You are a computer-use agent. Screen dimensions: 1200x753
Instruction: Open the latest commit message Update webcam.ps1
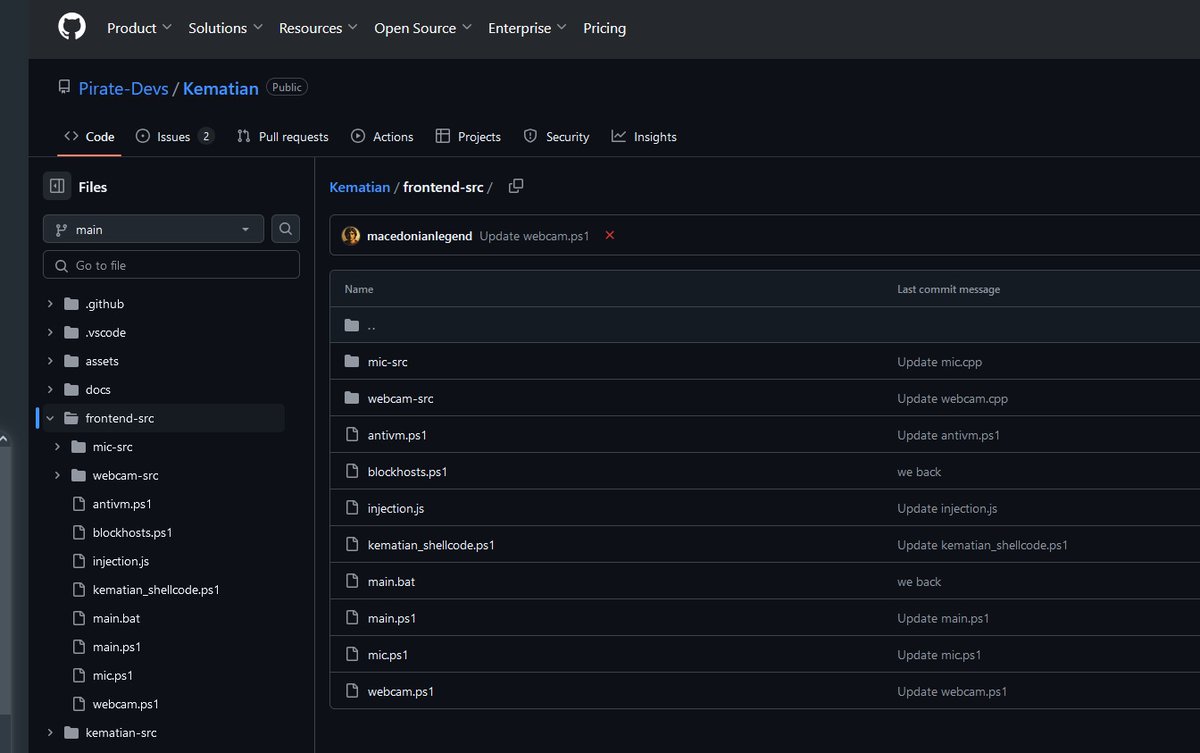[534, 236]
